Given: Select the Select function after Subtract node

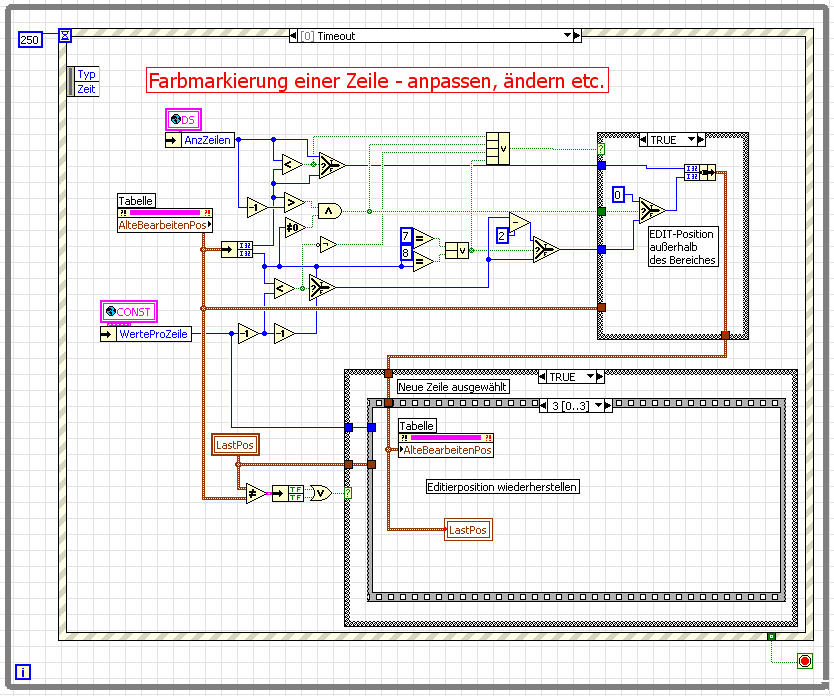Looking at the screenshot, I should tap(546, 249).
